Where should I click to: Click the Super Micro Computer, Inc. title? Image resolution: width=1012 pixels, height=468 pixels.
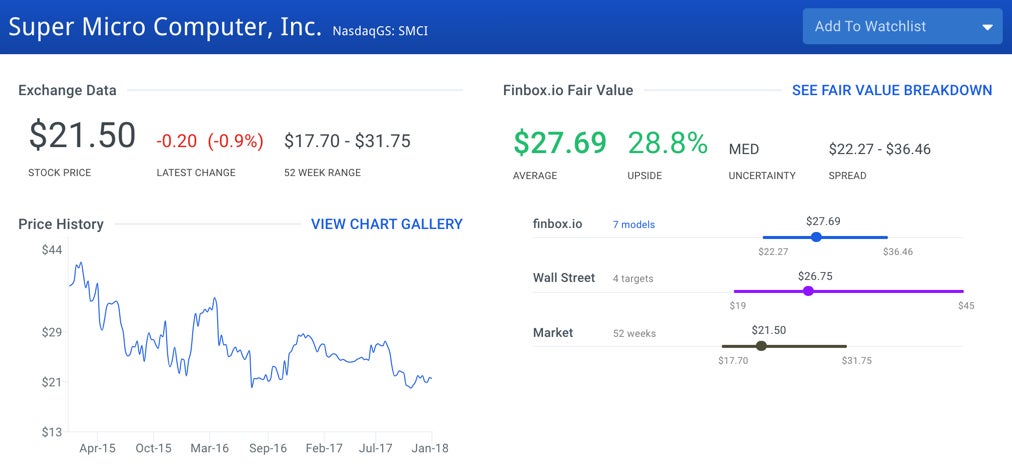click(x=165, y=26)
